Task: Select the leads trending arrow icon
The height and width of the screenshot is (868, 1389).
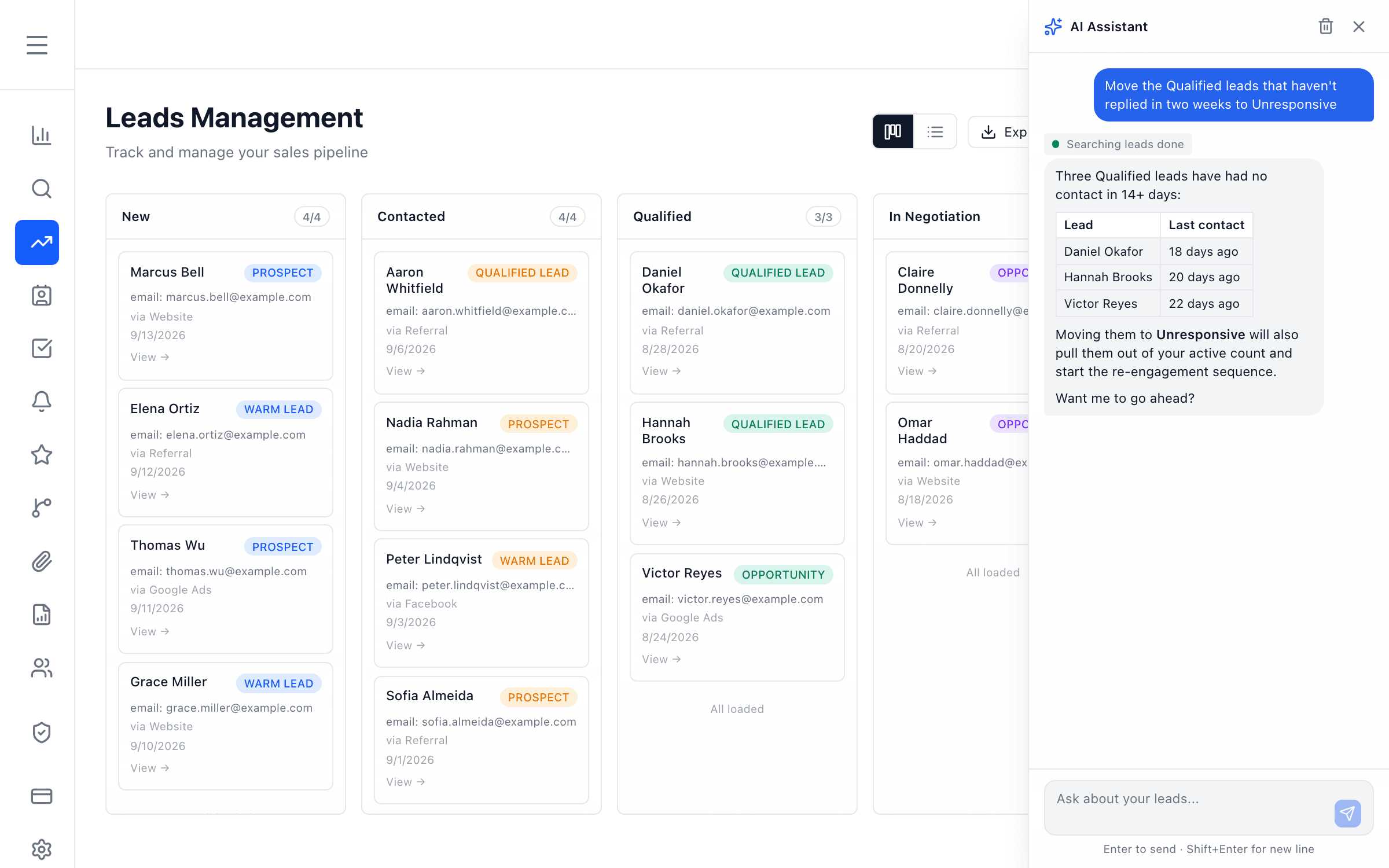Action: pyautogui.click(x=37, y=242)
